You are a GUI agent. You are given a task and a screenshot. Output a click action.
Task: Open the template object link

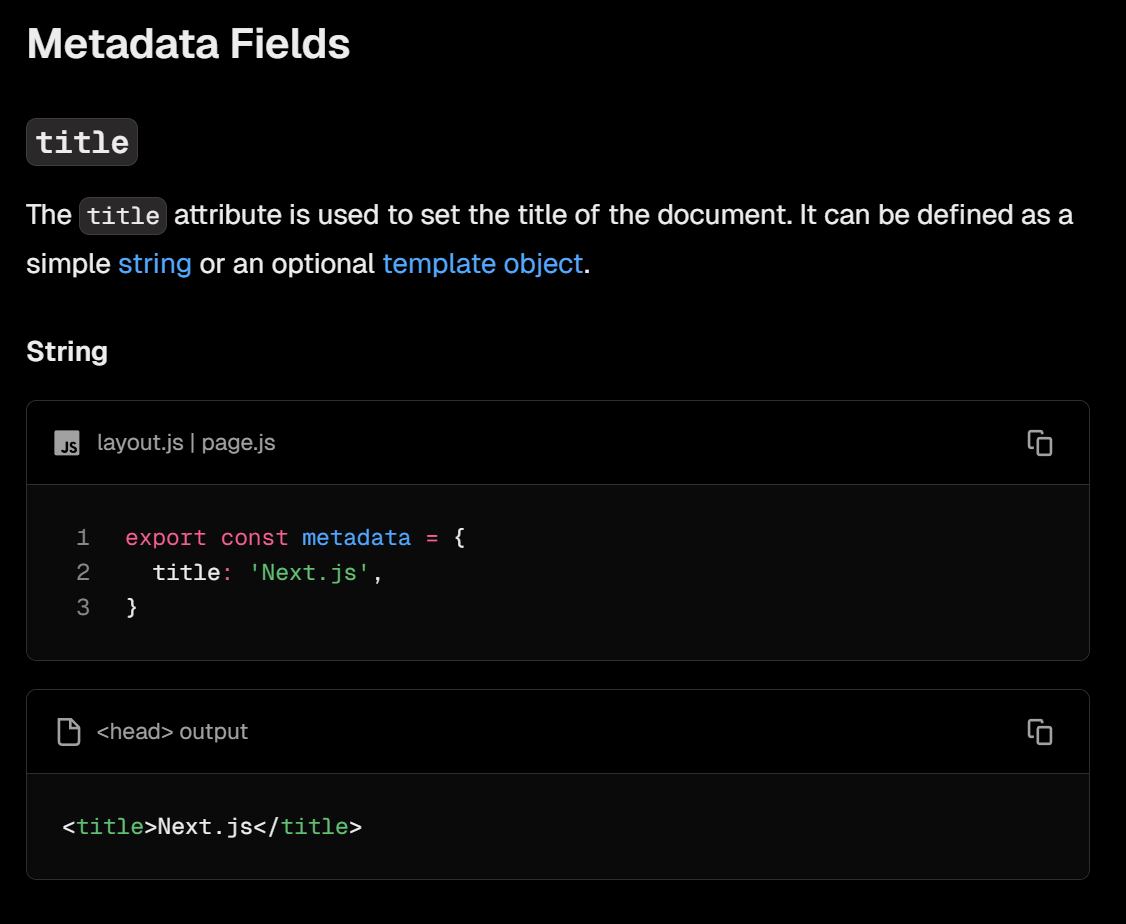click(x=482, y=263)
